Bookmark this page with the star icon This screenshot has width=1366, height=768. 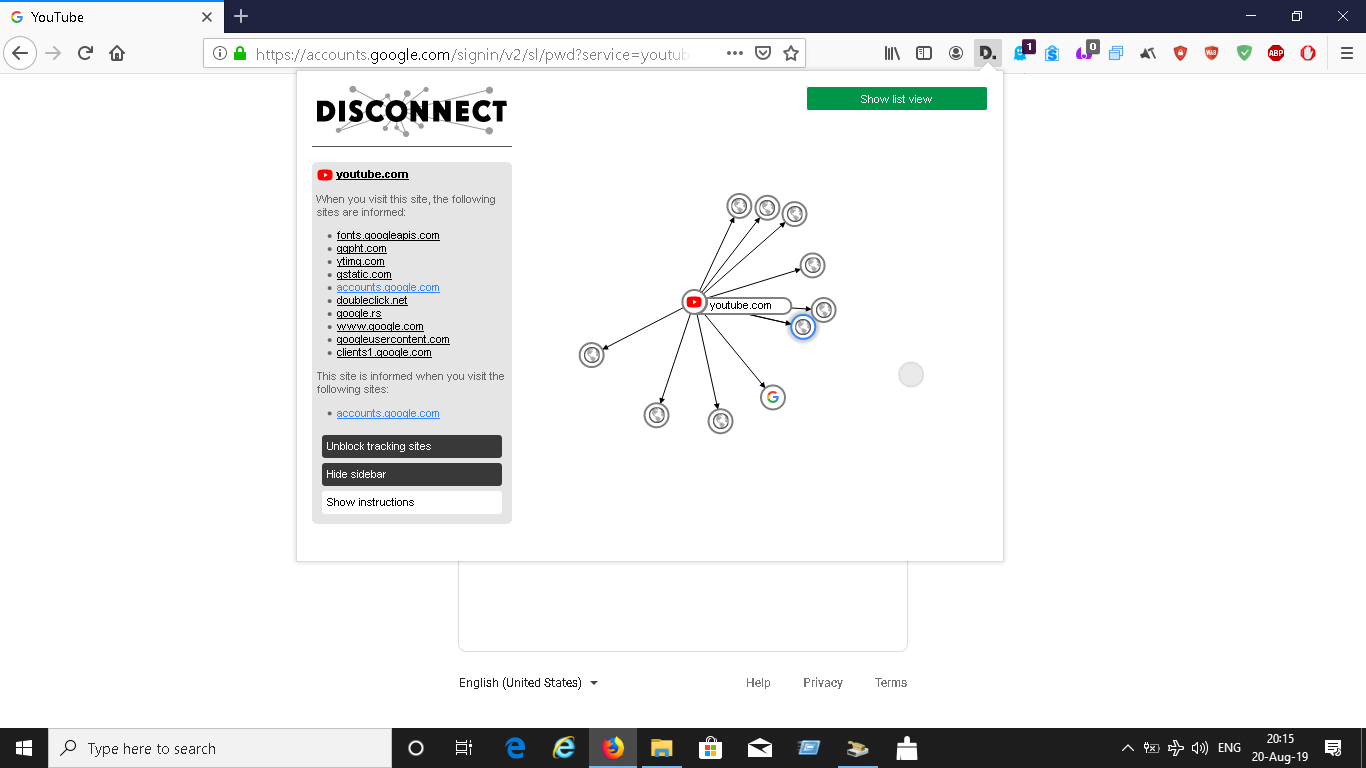point(791,53)
